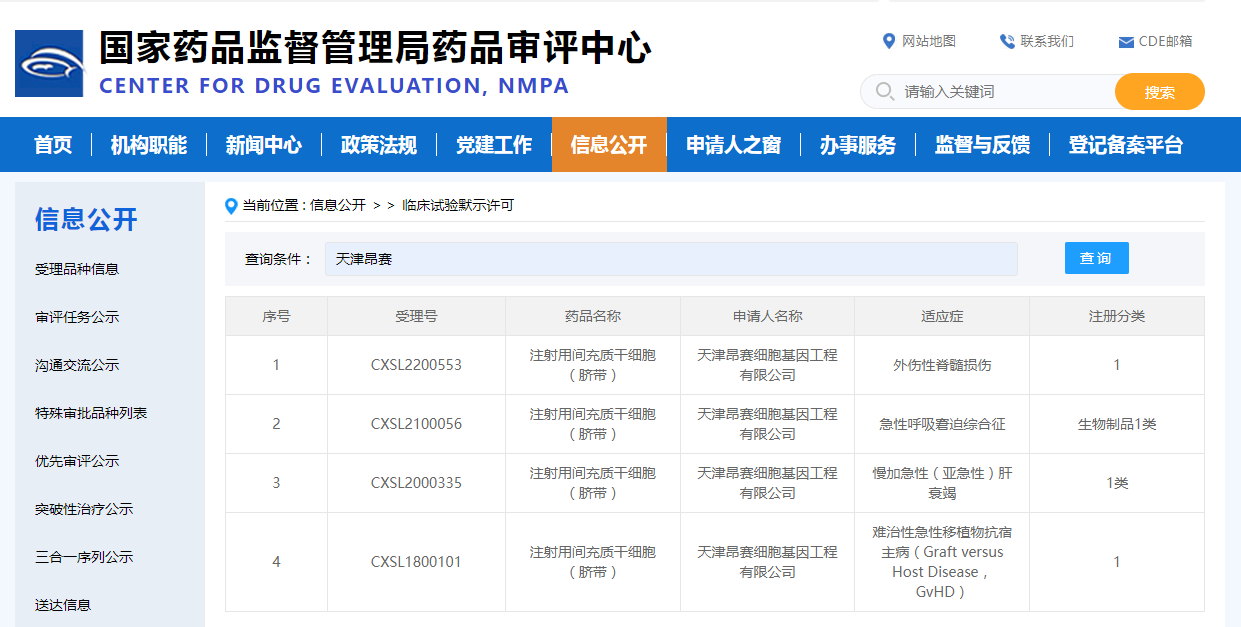Select acceptance number CXSL2000335
The image size is (1241, 627).
click(x=416, y=483)
